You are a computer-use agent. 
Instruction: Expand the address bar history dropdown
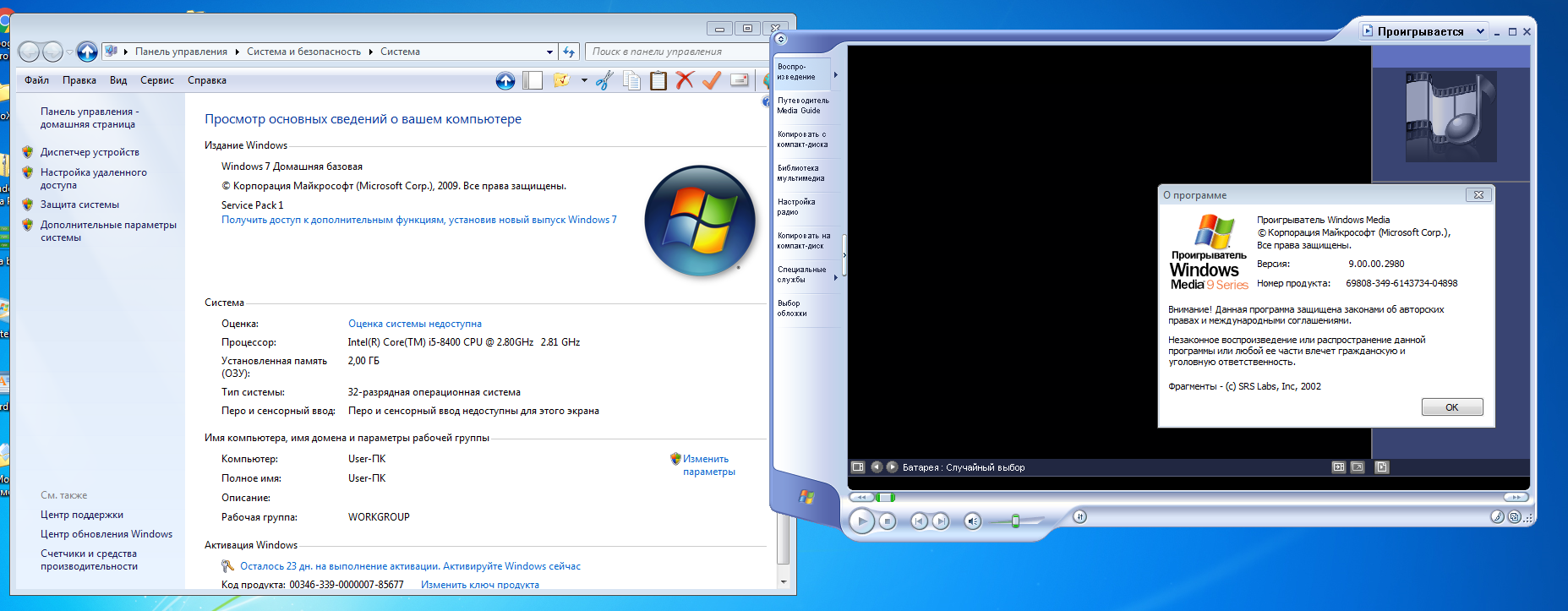tap(549, 52)
